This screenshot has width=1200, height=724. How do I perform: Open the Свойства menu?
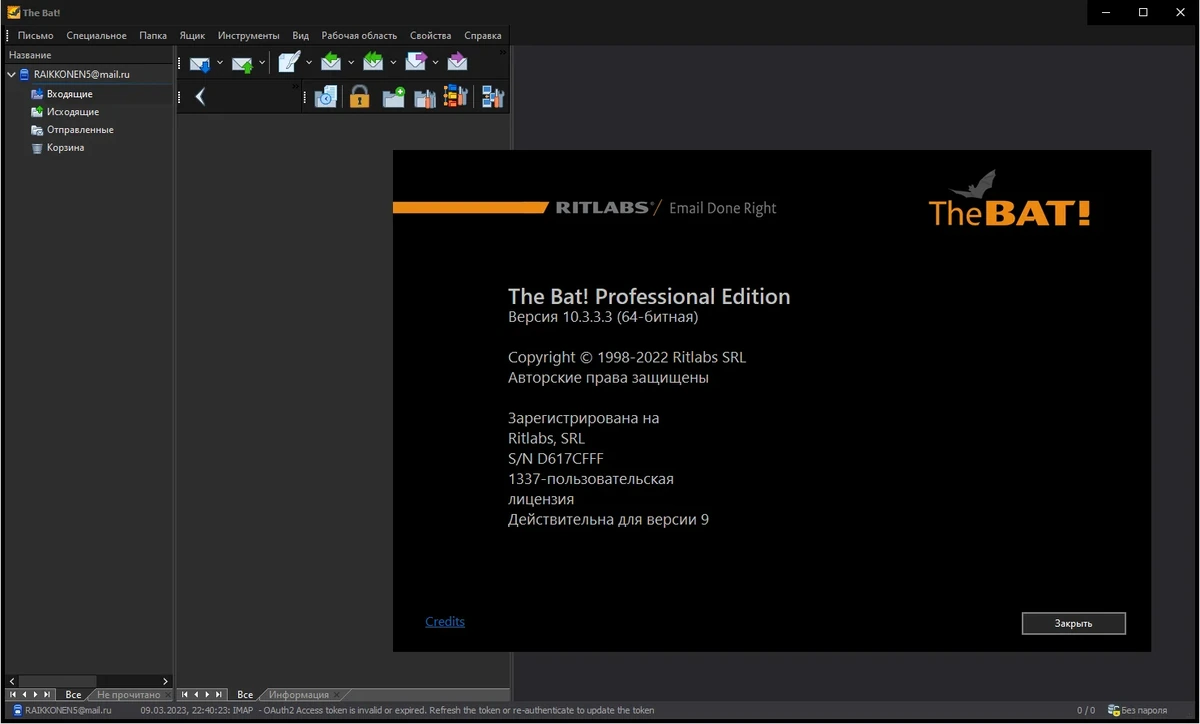click(430, 35)
